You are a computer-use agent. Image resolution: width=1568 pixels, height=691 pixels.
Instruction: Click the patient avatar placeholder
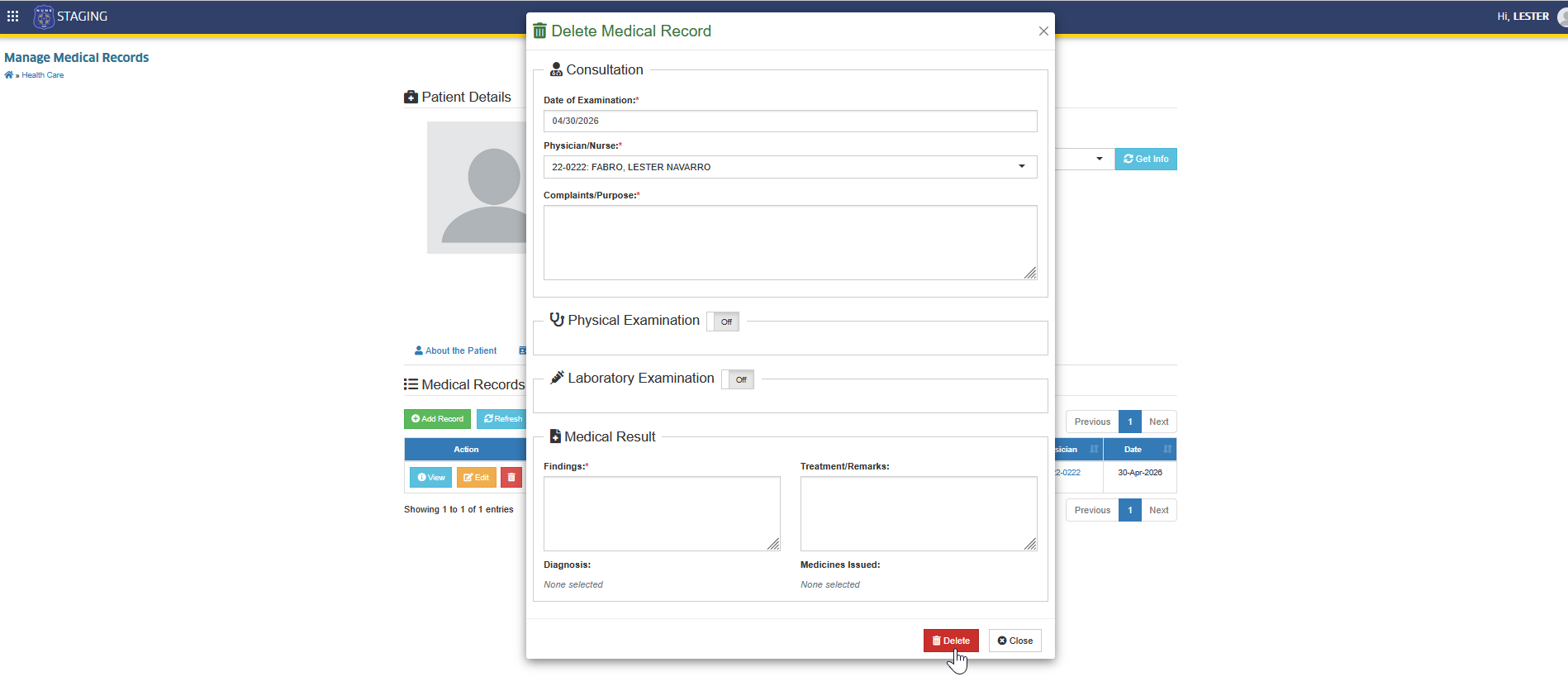[x=477, y=188]
